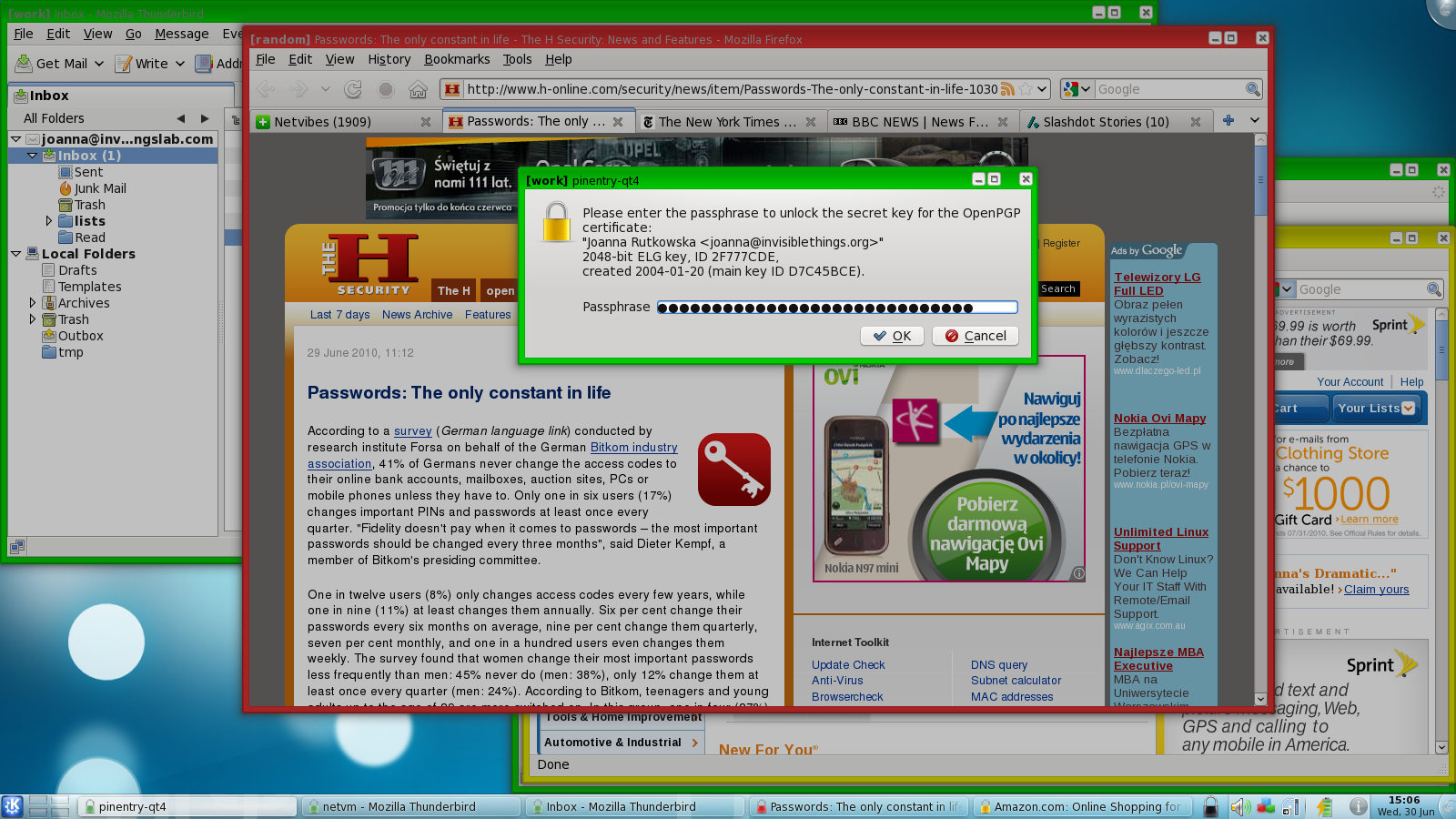The height and width of the screenshot is (819, 1456).
Task: Expand the Archives folder
Action: [x=33, y=303]
